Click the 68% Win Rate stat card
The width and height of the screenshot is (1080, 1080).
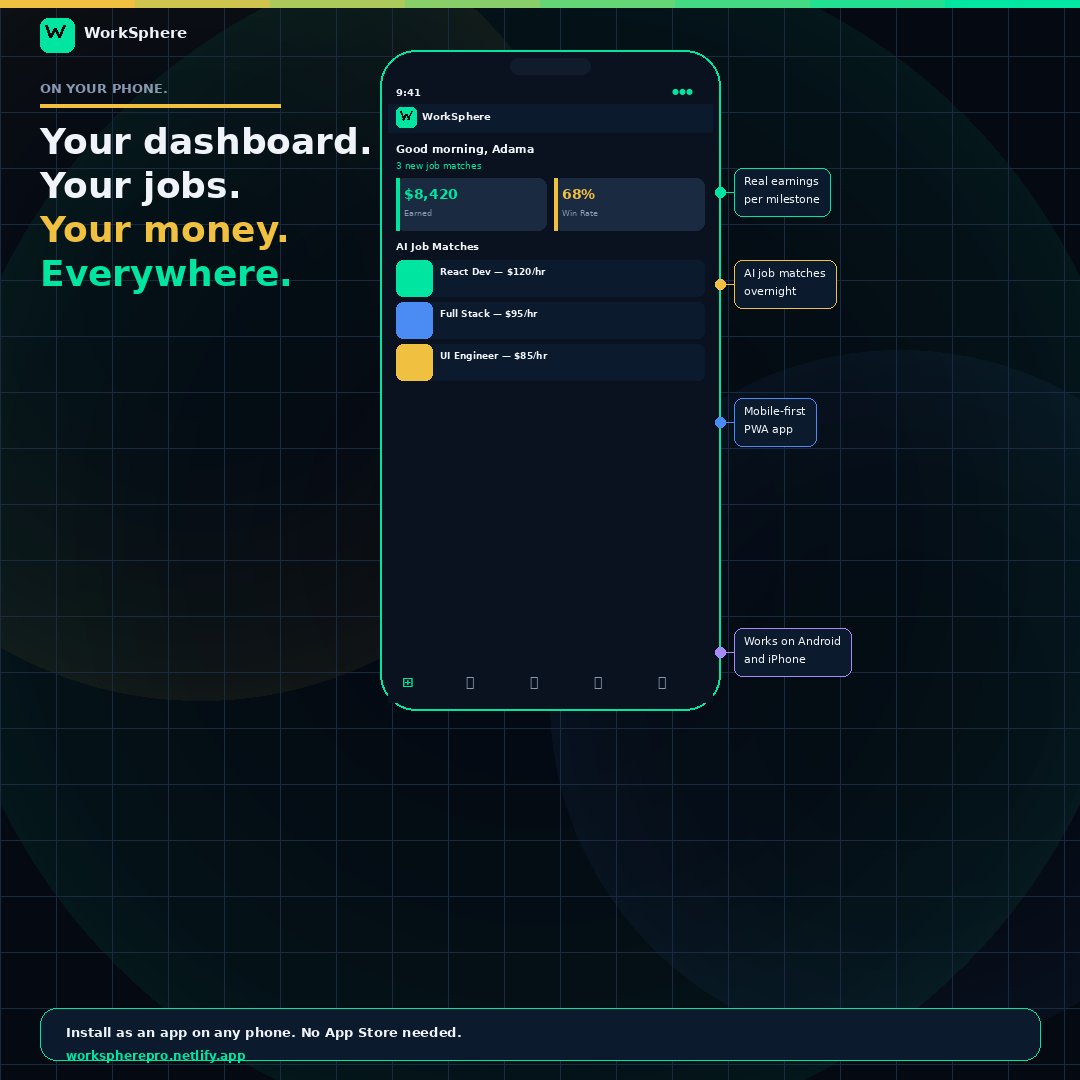point(629,204)
